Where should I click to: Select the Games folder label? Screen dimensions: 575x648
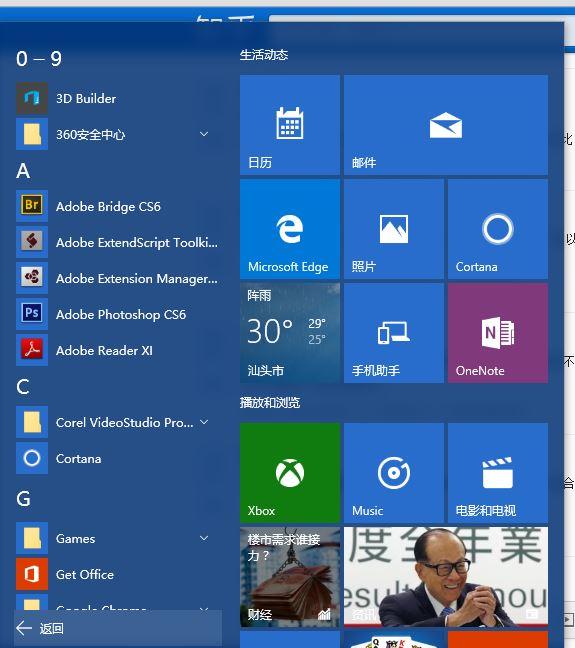point(76,538)
